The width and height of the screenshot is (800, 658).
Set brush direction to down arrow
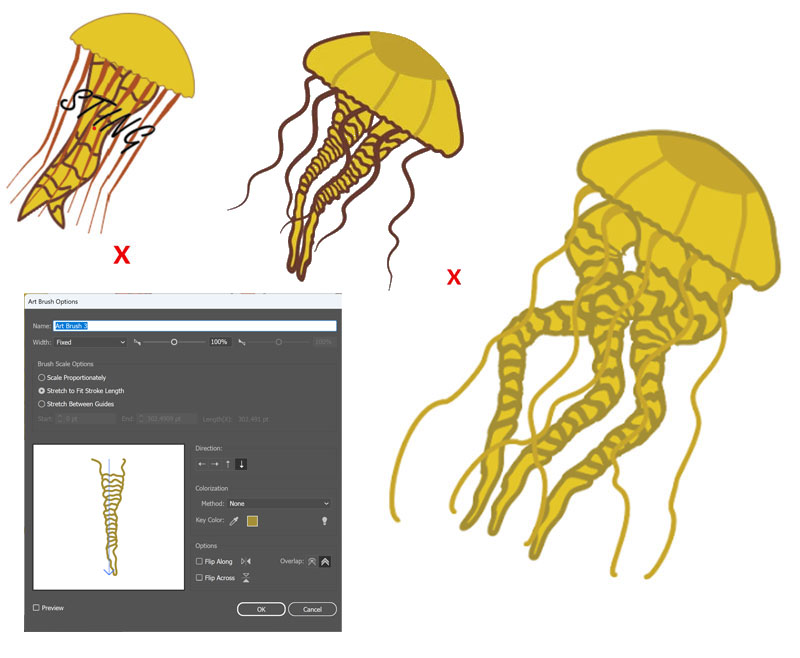241,464
